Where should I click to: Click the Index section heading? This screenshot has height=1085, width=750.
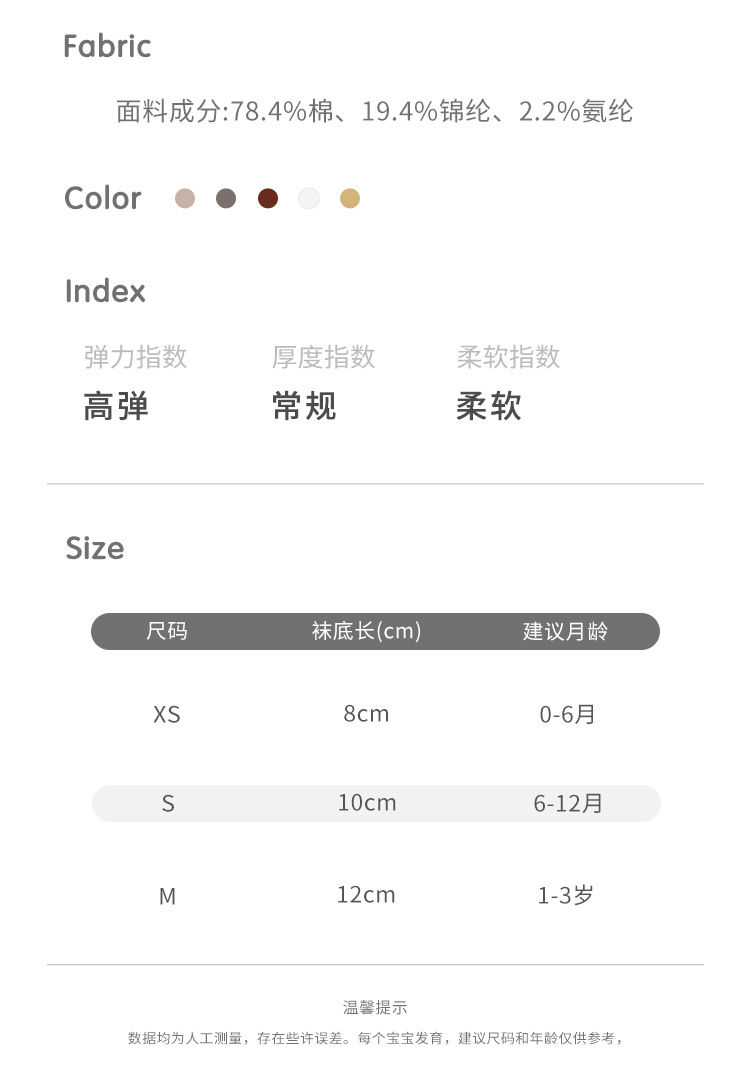tap(105, 291)
